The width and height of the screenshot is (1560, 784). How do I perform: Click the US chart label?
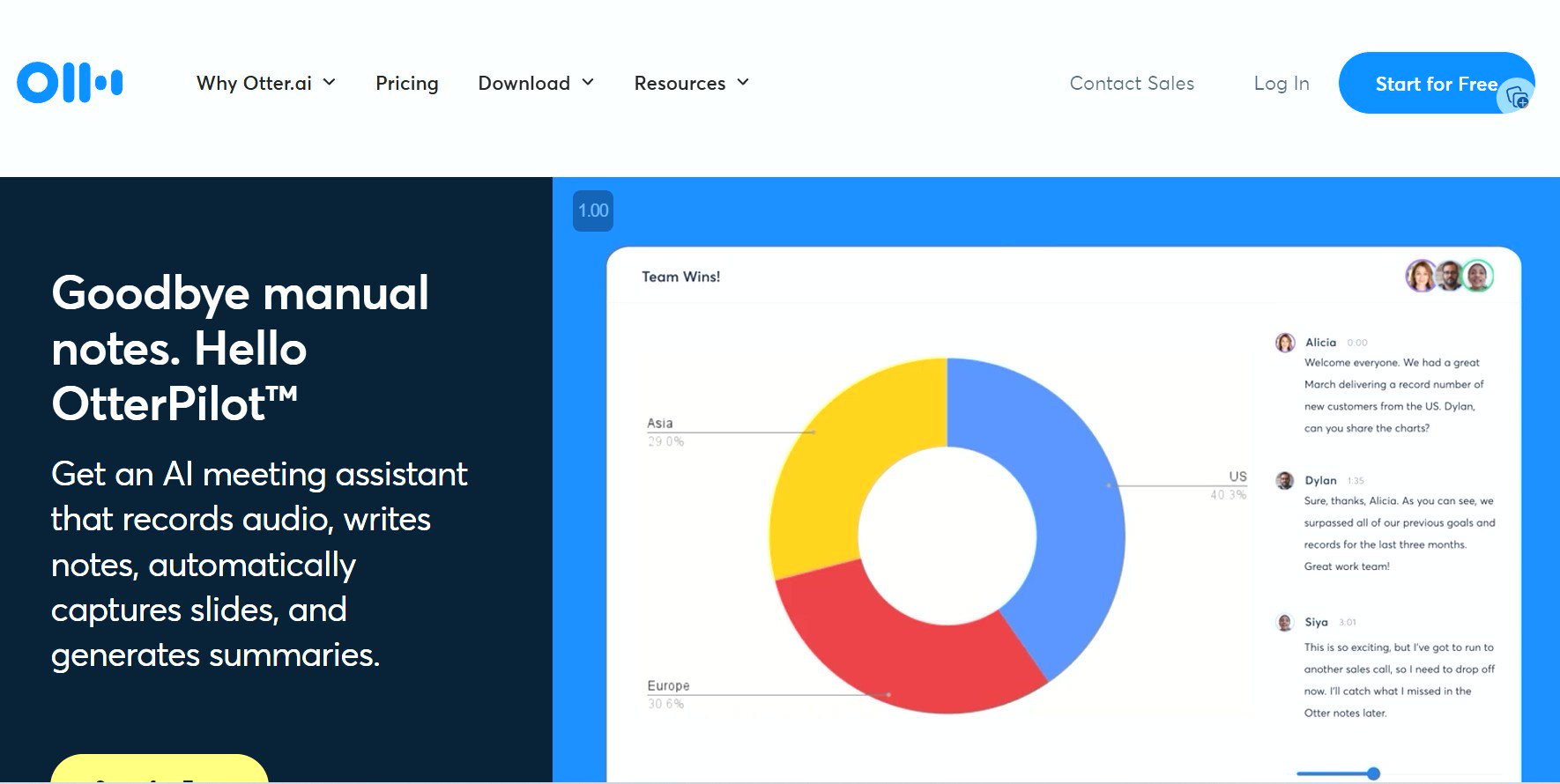pos(1237,476)
